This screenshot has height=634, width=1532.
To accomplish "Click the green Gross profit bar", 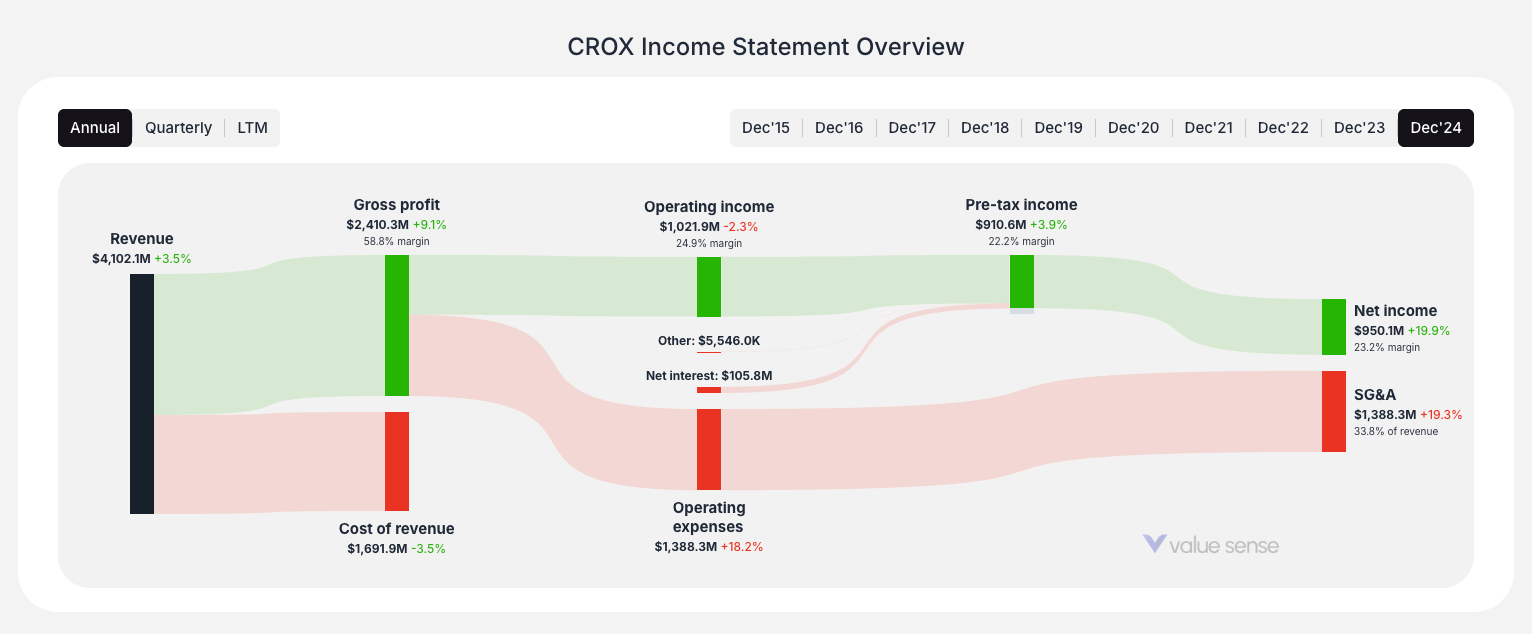I will pyautogui.click(x=397, y=325).
